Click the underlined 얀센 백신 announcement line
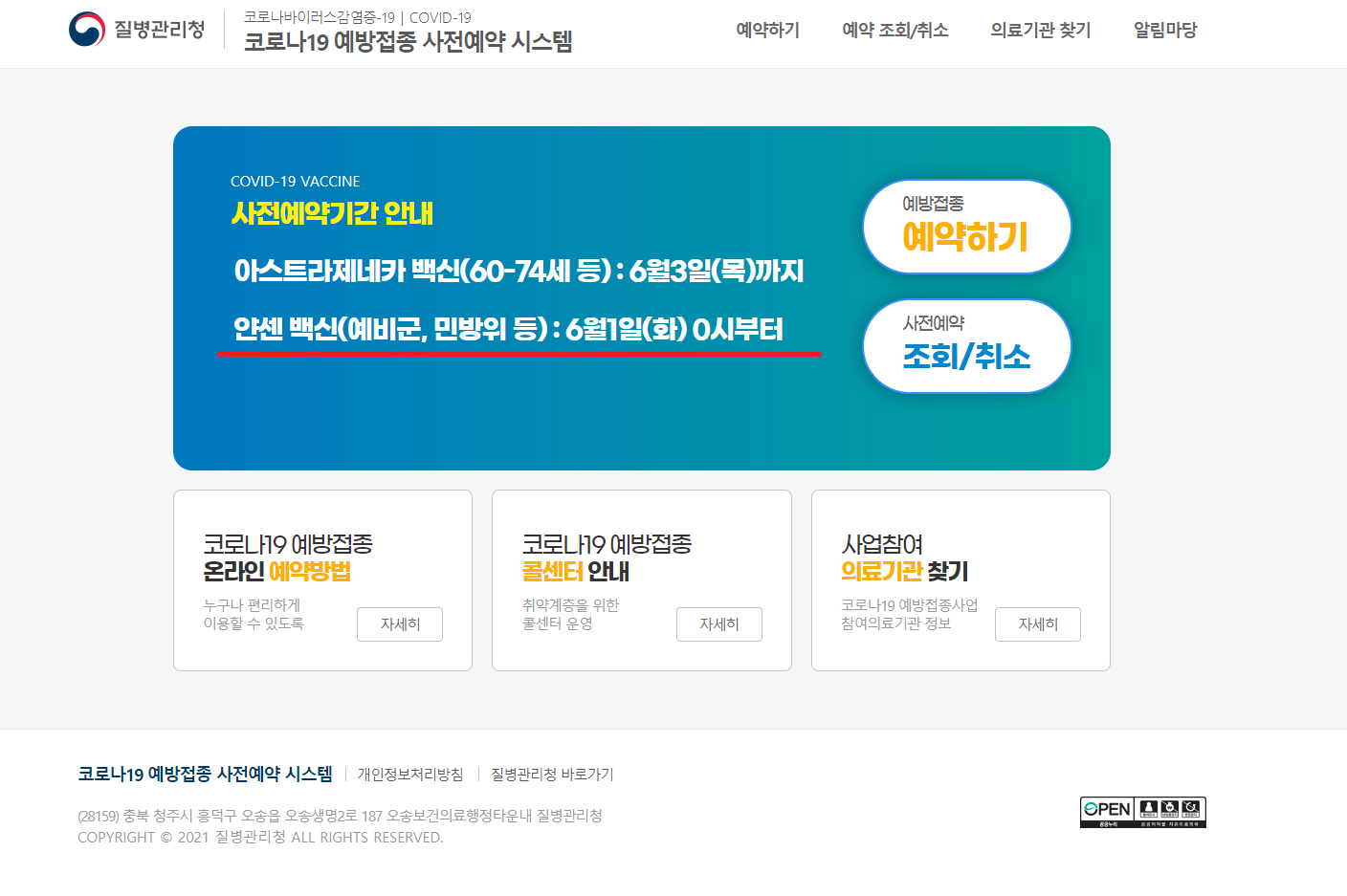 click(508, 330)
